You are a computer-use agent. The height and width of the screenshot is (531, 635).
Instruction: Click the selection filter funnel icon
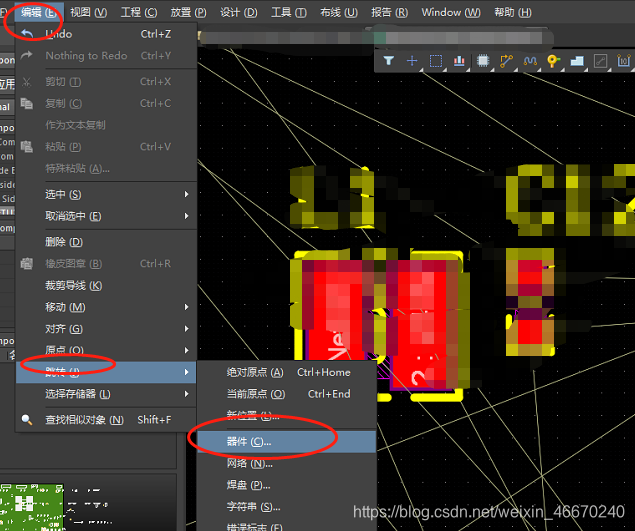pyautogui.click(x=389, y=61)
